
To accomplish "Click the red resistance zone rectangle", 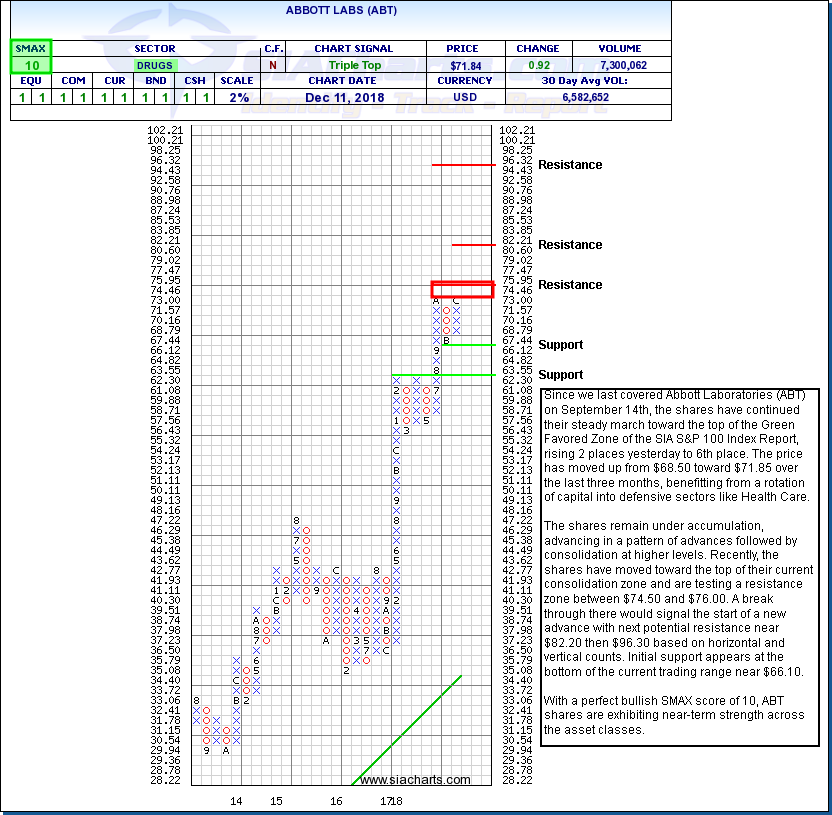I will click(x=462, y=289).
